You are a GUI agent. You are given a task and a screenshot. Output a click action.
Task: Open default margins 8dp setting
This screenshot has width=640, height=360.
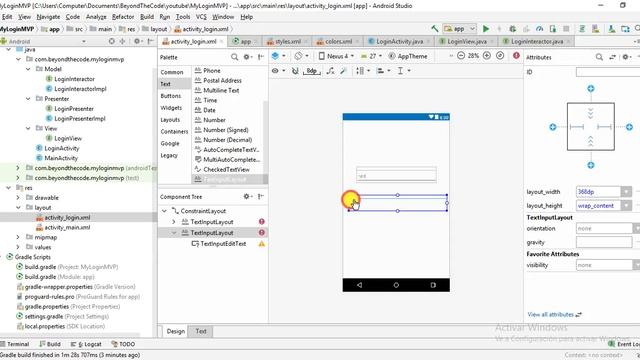(311, 71)
